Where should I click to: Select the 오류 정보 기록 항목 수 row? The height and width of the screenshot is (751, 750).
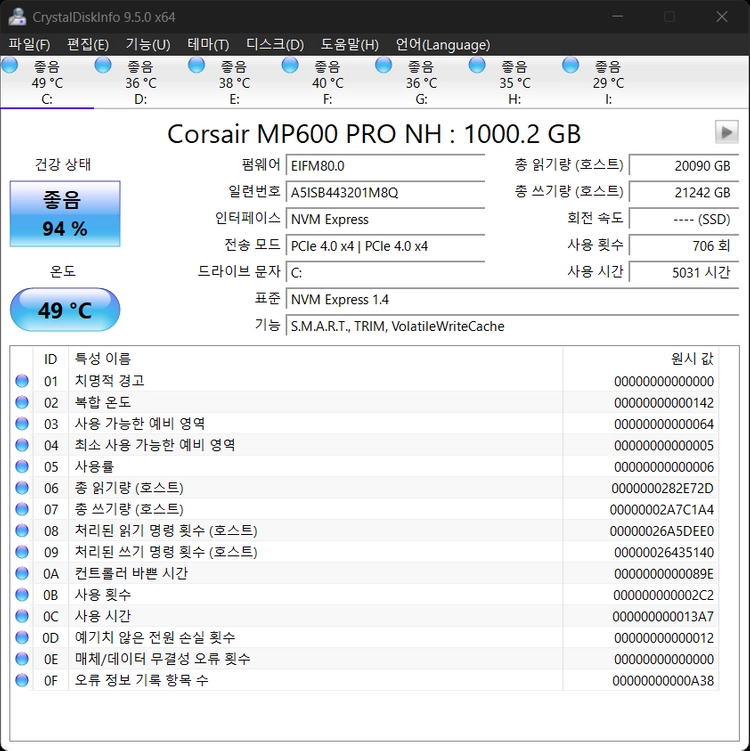364,680
